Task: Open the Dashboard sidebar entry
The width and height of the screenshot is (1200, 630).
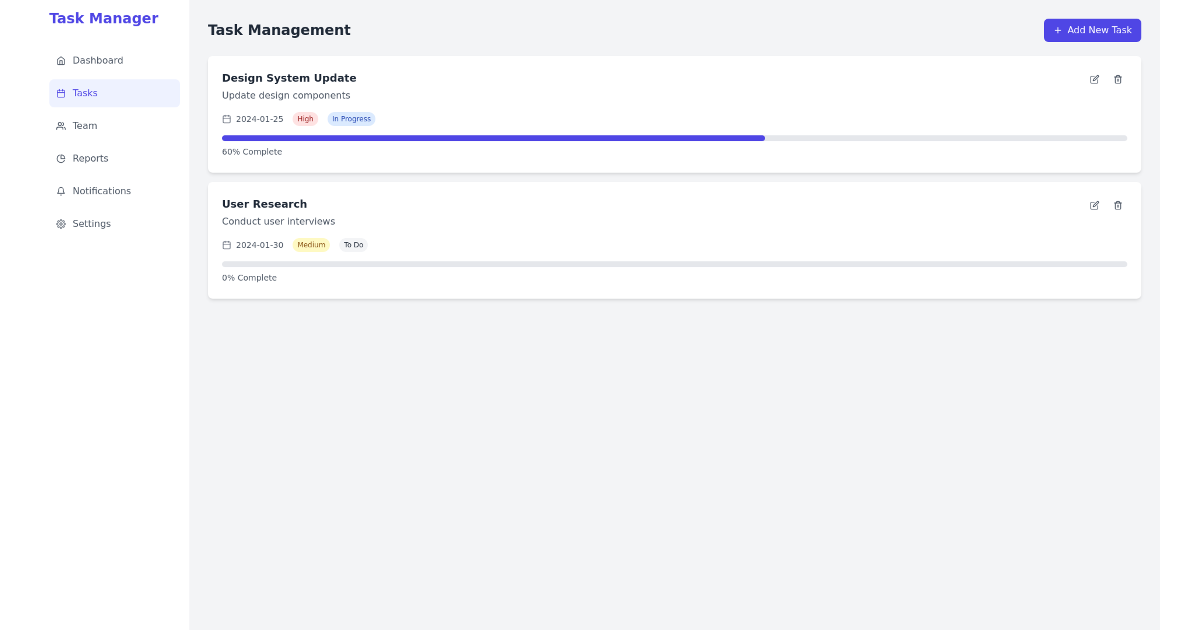Action: (97, 60)
